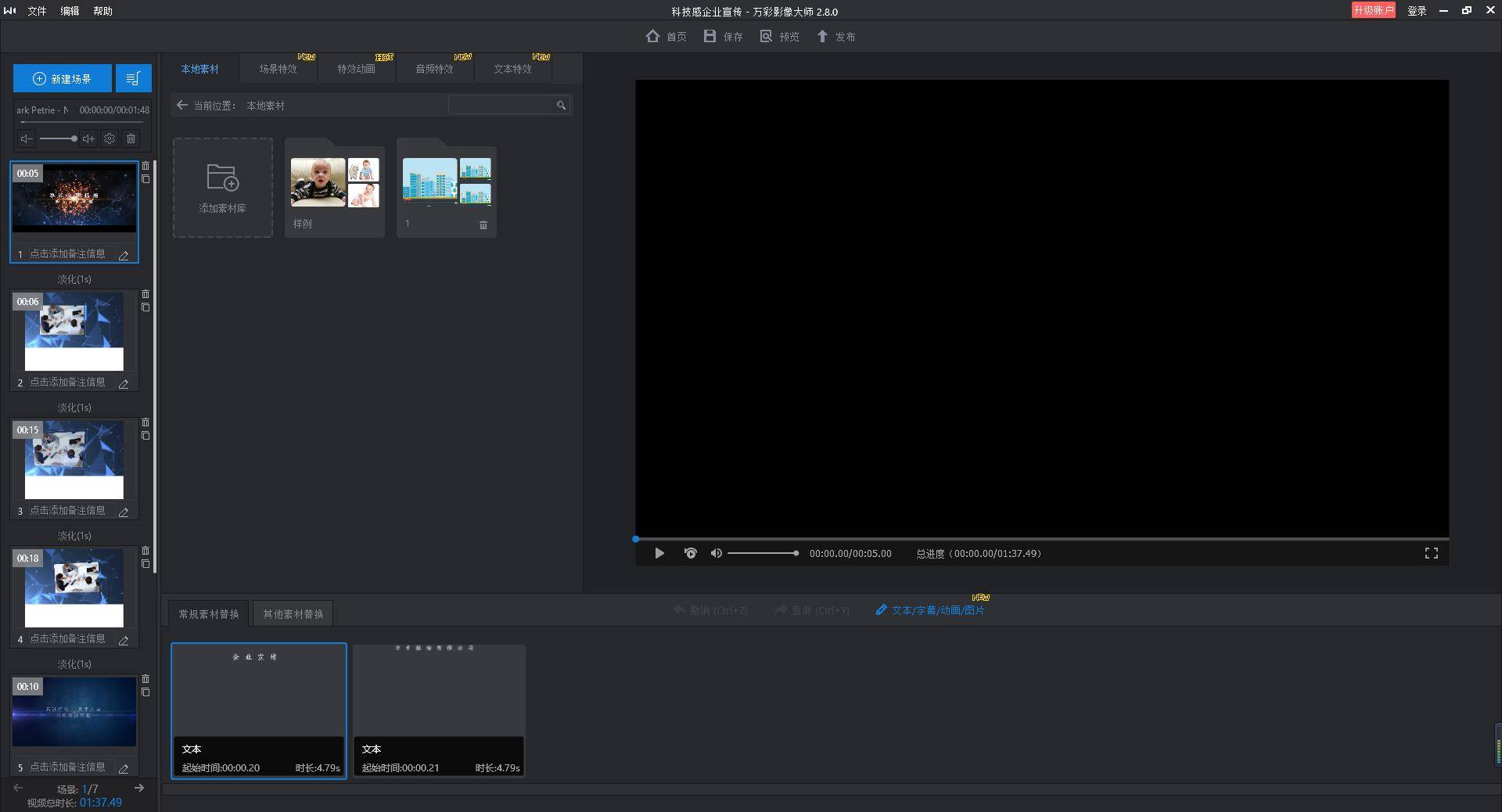Edit the note for scene 4
Image resolution: width=1502 pixels, height=812 pixels.
[x=124, y=640]
